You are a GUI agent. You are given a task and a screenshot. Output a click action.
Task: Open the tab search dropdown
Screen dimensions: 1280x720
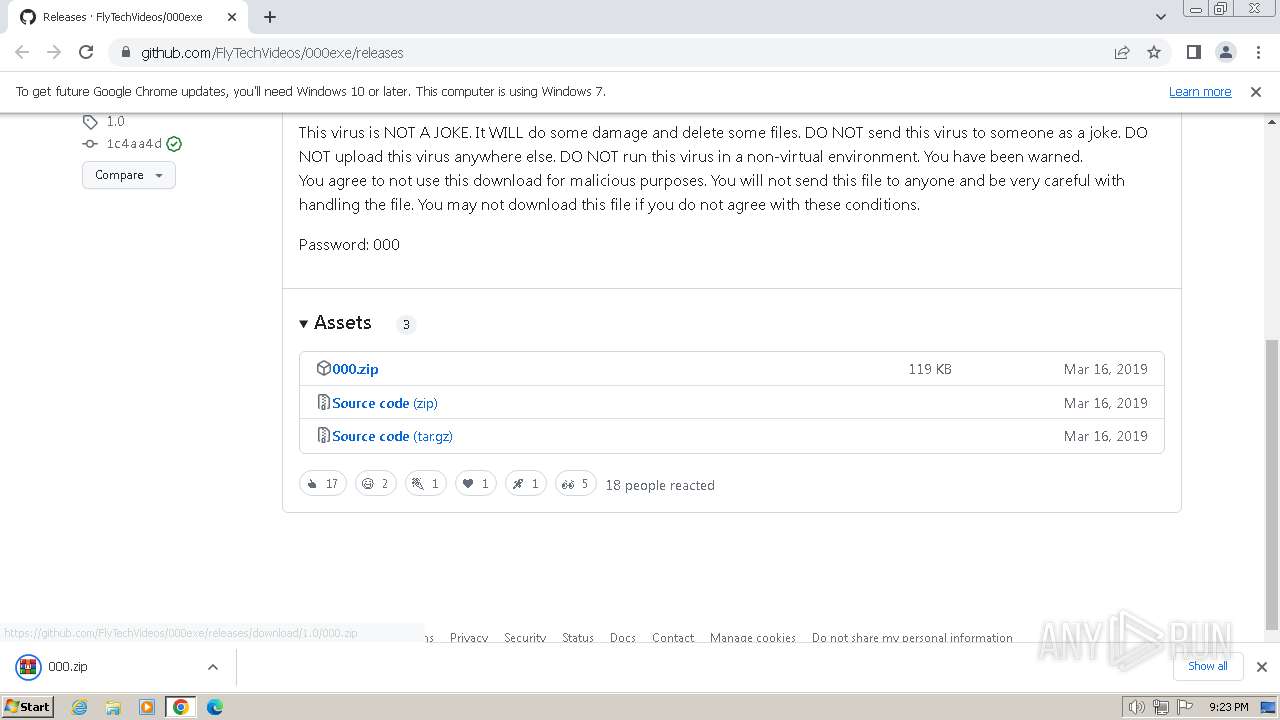pos(1160,17)
